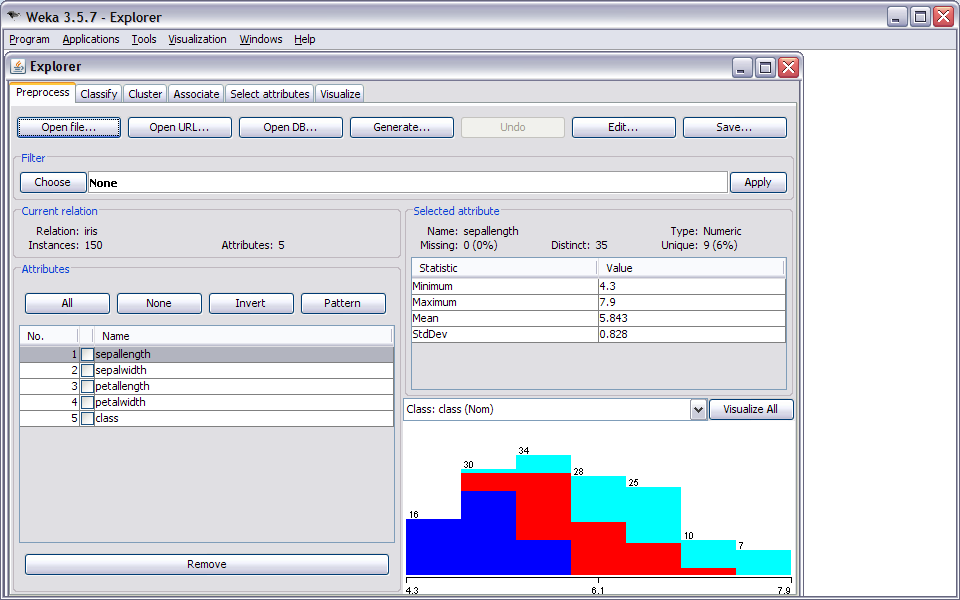Minimize the inner Explorer window
Screen dimensions: 960x600
pyautogui.click(x=741, y=67)
